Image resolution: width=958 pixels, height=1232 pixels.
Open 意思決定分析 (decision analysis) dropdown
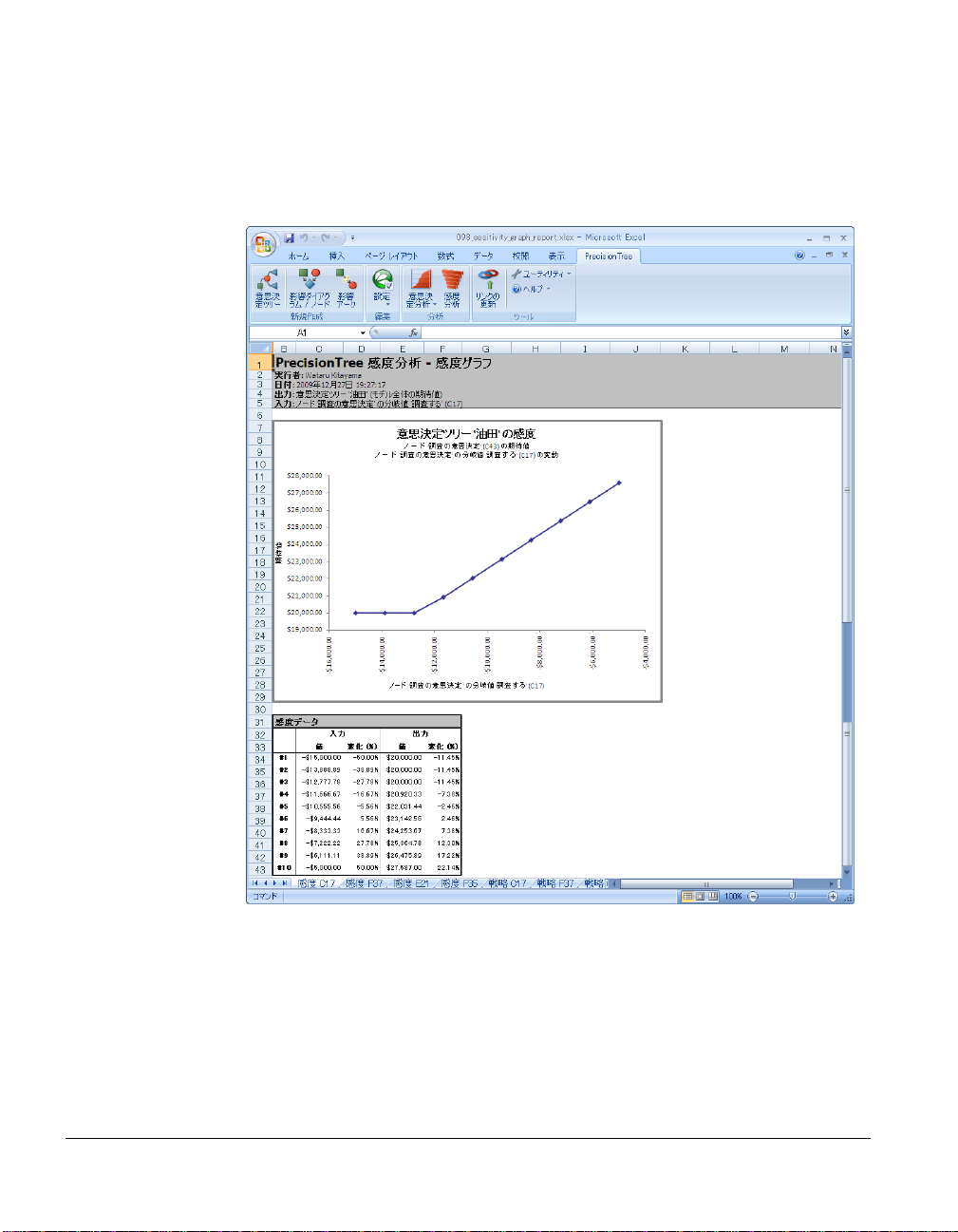420,288
